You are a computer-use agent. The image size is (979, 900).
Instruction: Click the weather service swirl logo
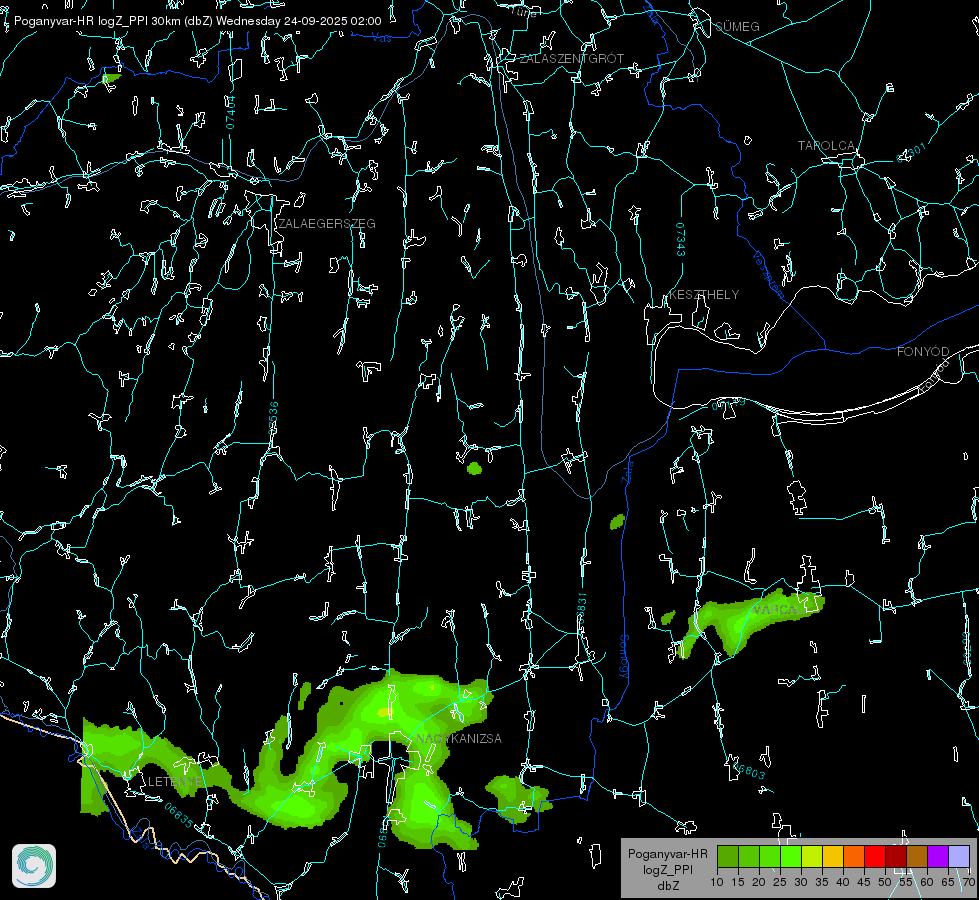click(x=34, y=866)
